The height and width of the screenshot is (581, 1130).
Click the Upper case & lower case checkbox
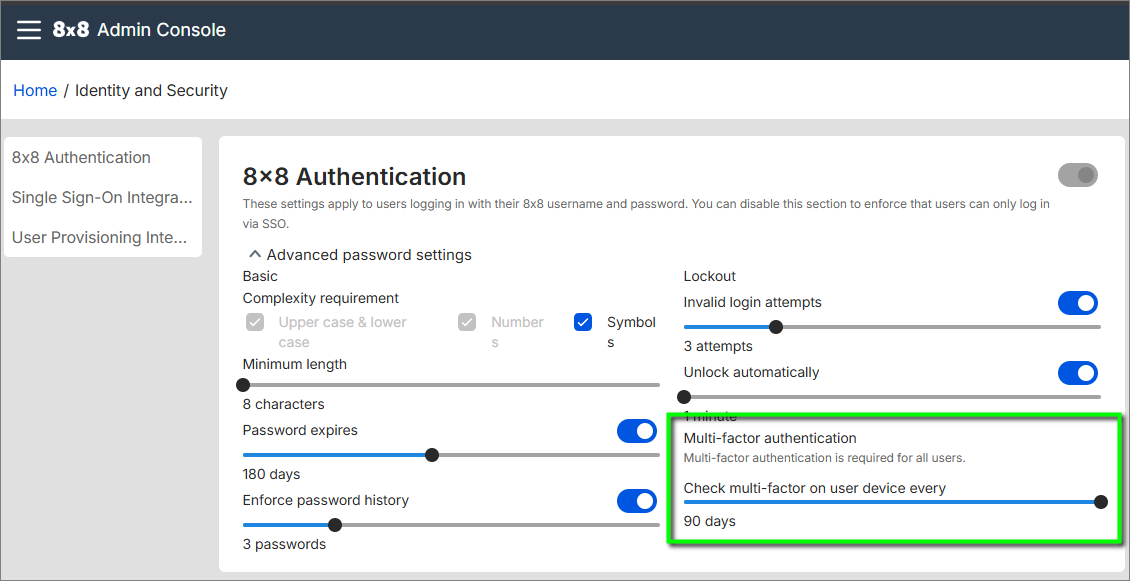(255, 322)
